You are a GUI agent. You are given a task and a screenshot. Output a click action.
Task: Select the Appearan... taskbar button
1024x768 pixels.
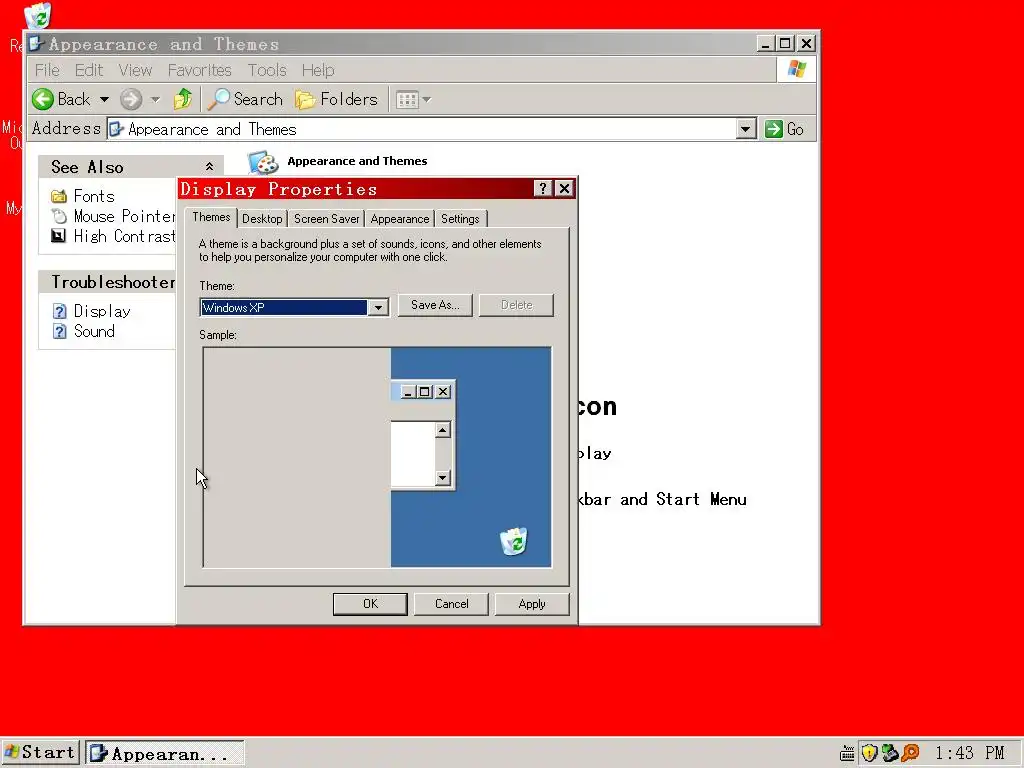[165, 754]
